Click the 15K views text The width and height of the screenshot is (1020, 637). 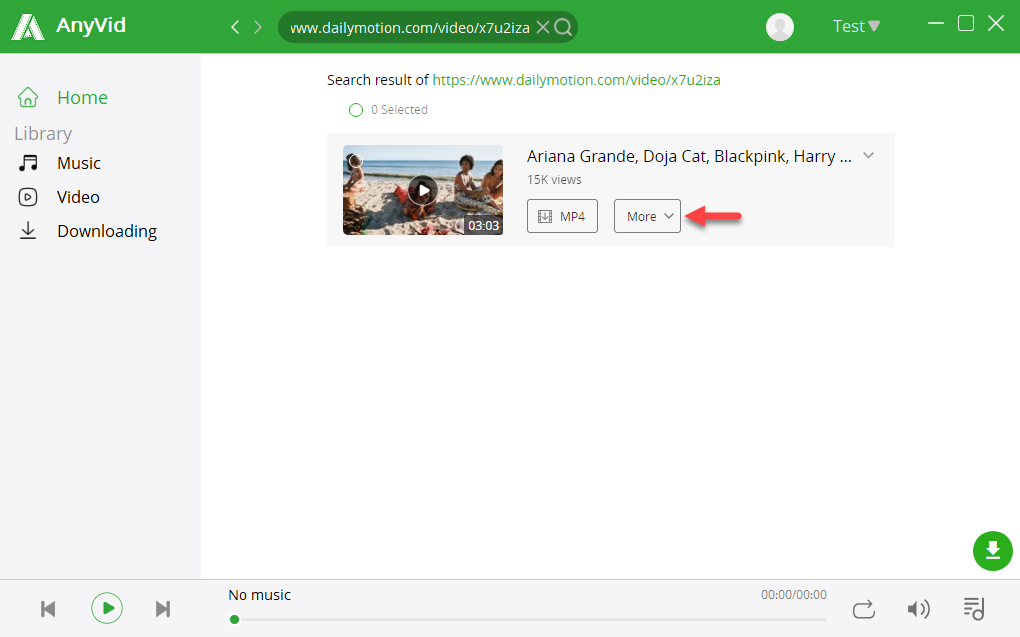tap(554, 180)
